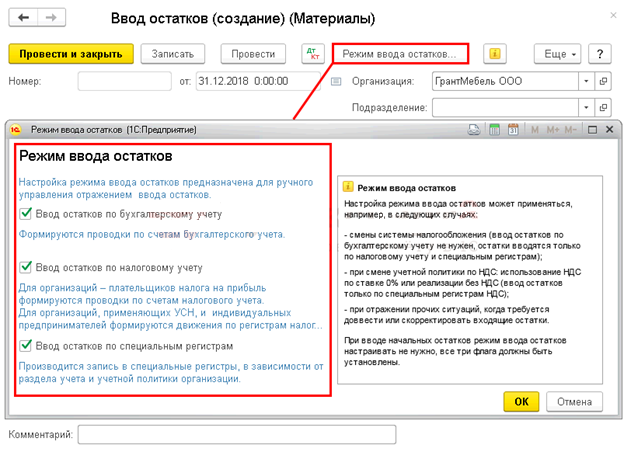Screen dimensions: 624x452
Task: Click the yellow info icon in the toolbar
Action: [x=495, y=54]
